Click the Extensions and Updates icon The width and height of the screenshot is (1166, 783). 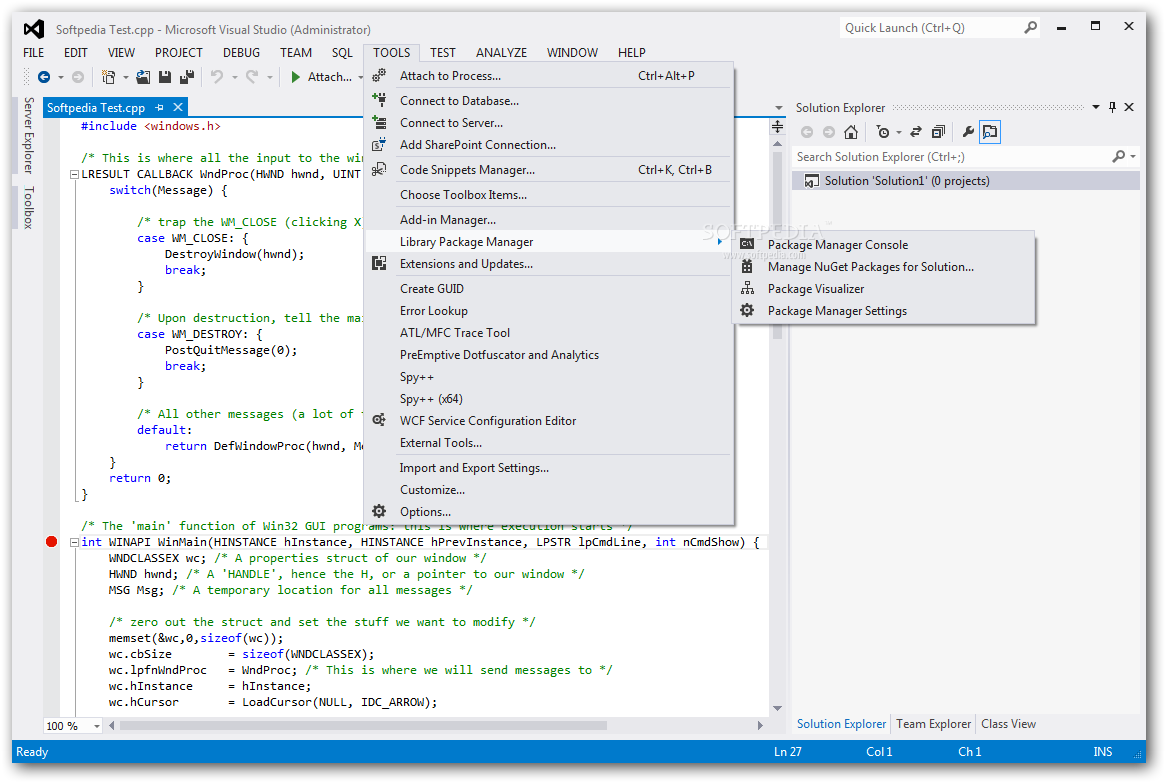click(x=379, y=263)
